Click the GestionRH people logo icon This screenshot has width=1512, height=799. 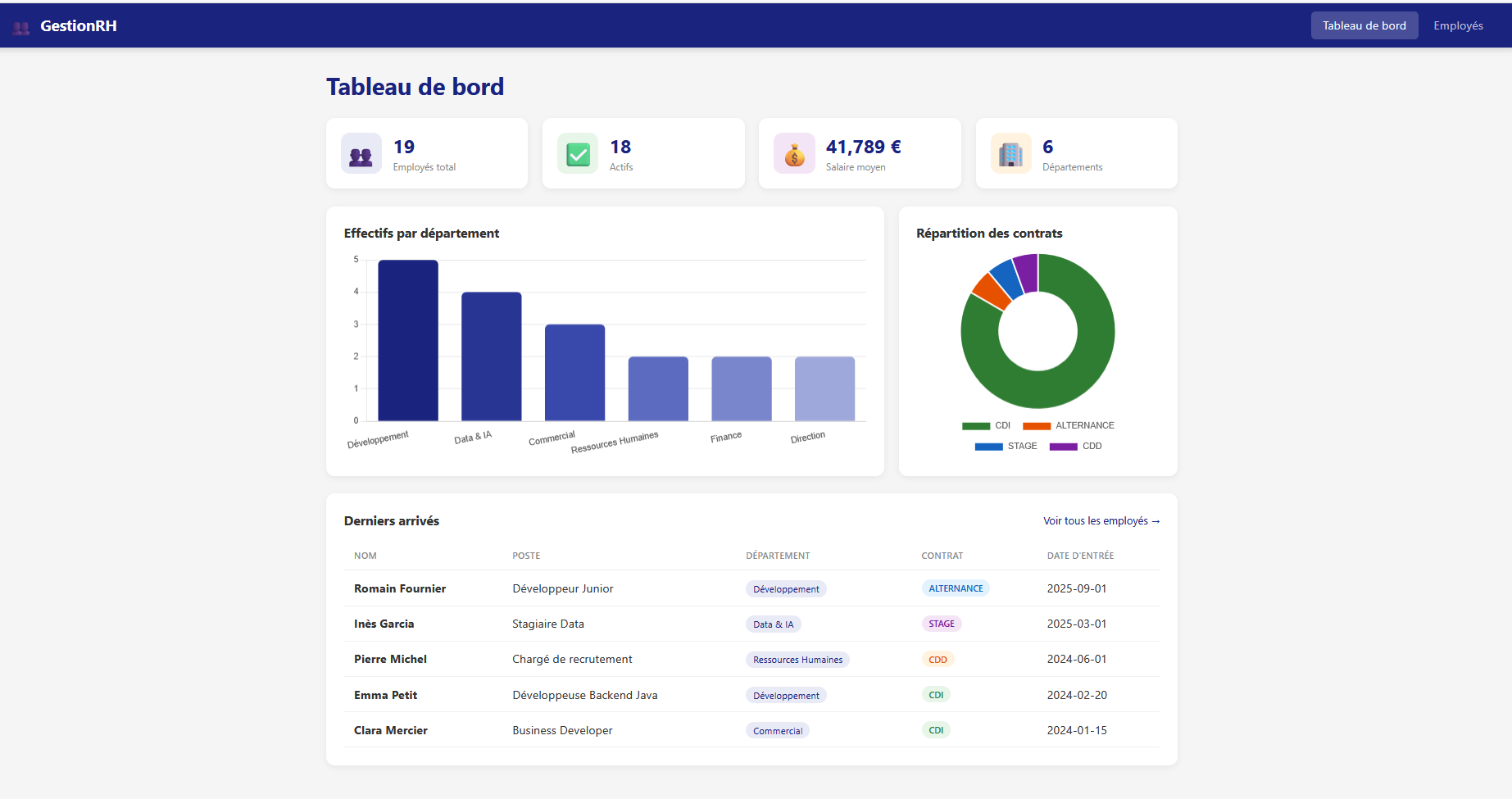point(21,25)
